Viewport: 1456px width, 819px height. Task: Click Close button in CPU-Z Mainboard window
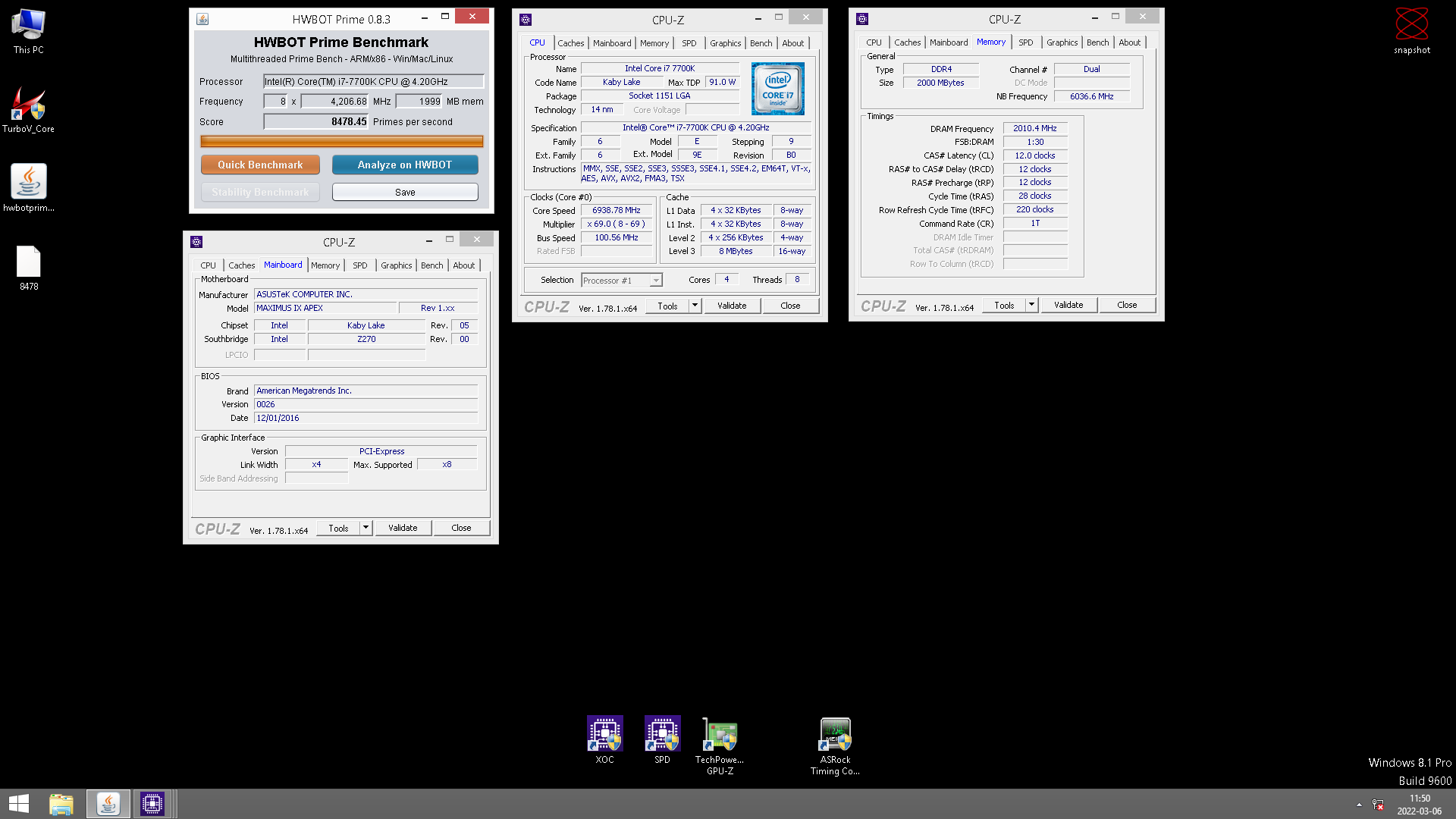[x=461, y=528]
